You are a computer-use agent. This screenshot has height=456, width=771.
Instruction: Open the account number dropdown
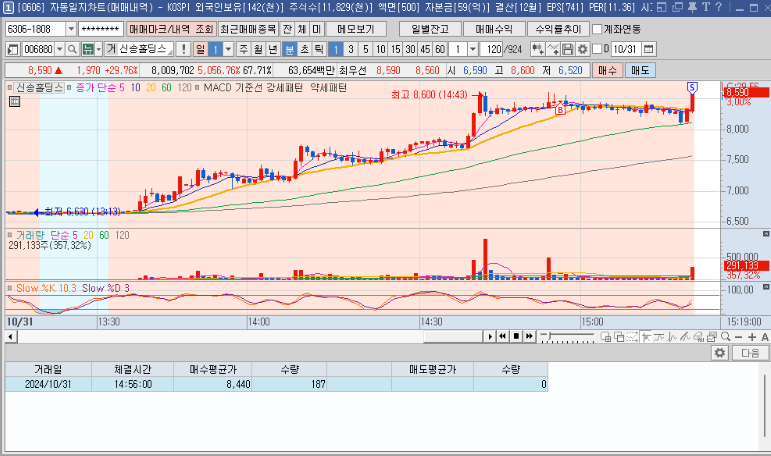pyautogui.click(x=71, y=29)
